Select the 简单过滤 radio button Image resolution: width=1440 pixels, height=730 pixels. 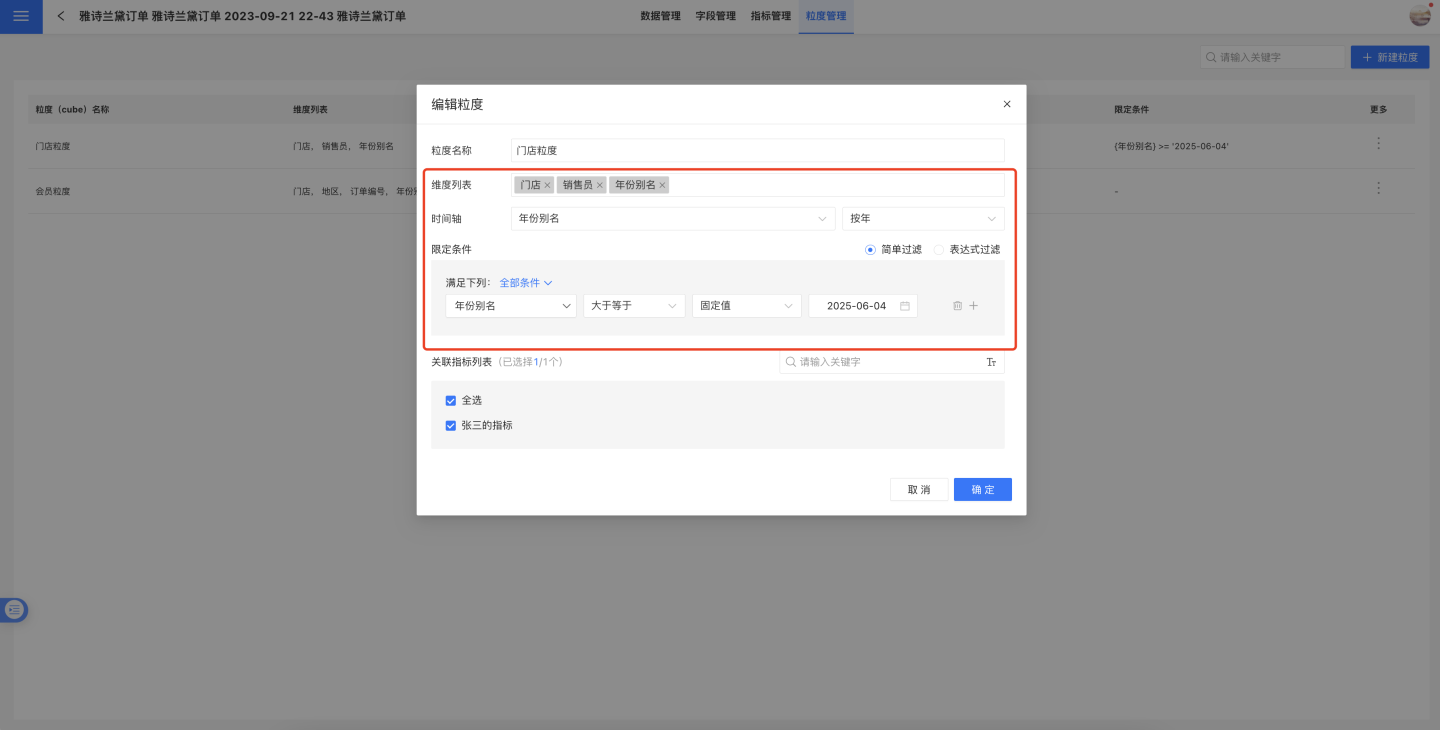(870, 249)
